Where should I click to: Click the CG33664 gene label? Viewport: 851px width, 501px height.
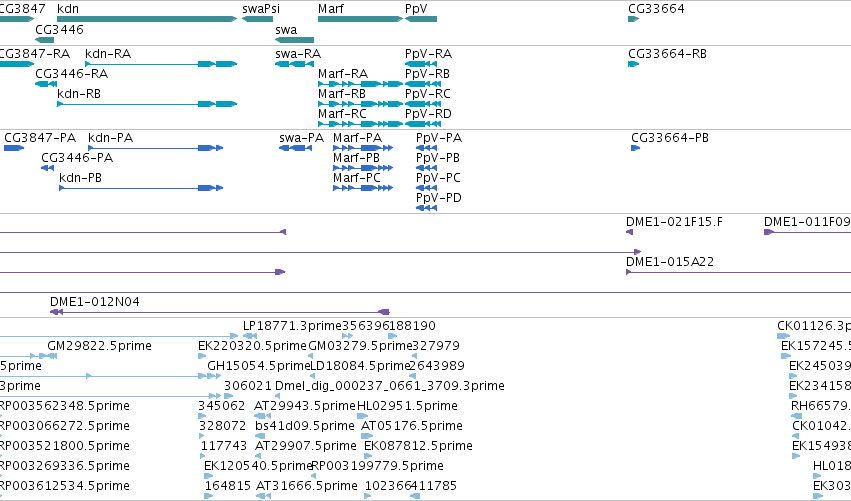pyautogui.click(x=656, y=9)
